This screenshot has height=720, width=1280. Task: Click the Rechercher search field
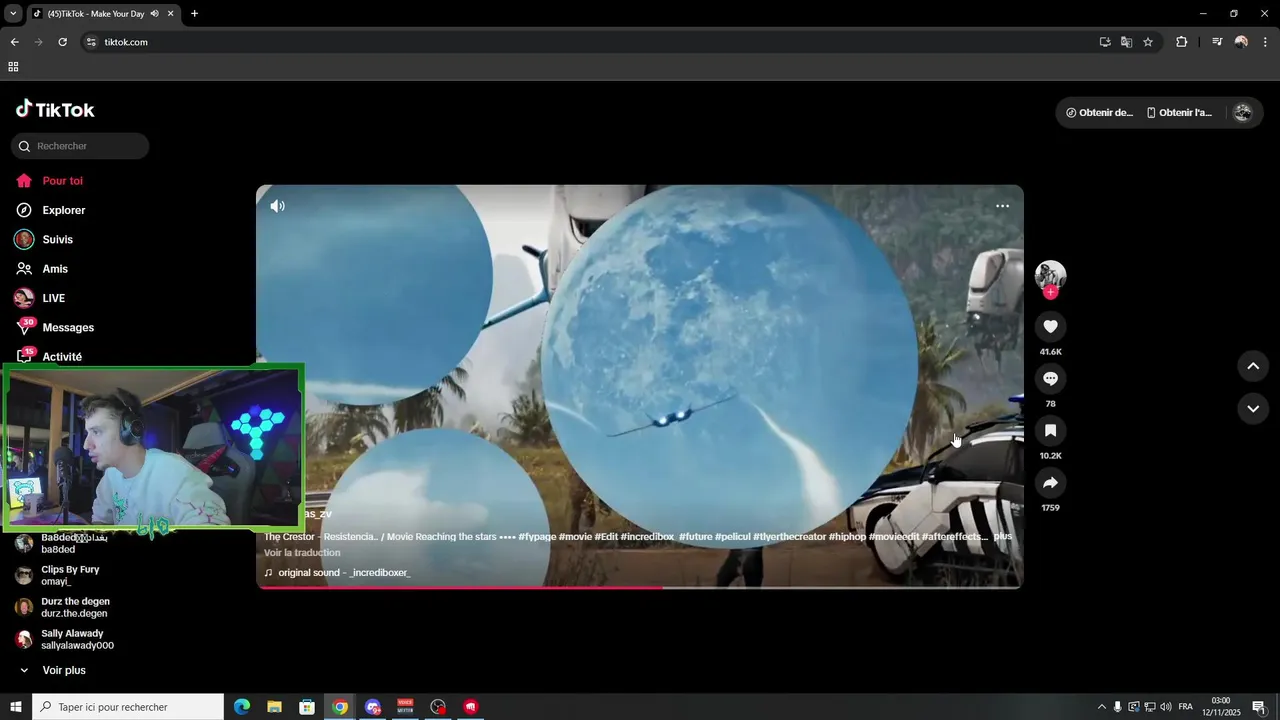[80, 146]
